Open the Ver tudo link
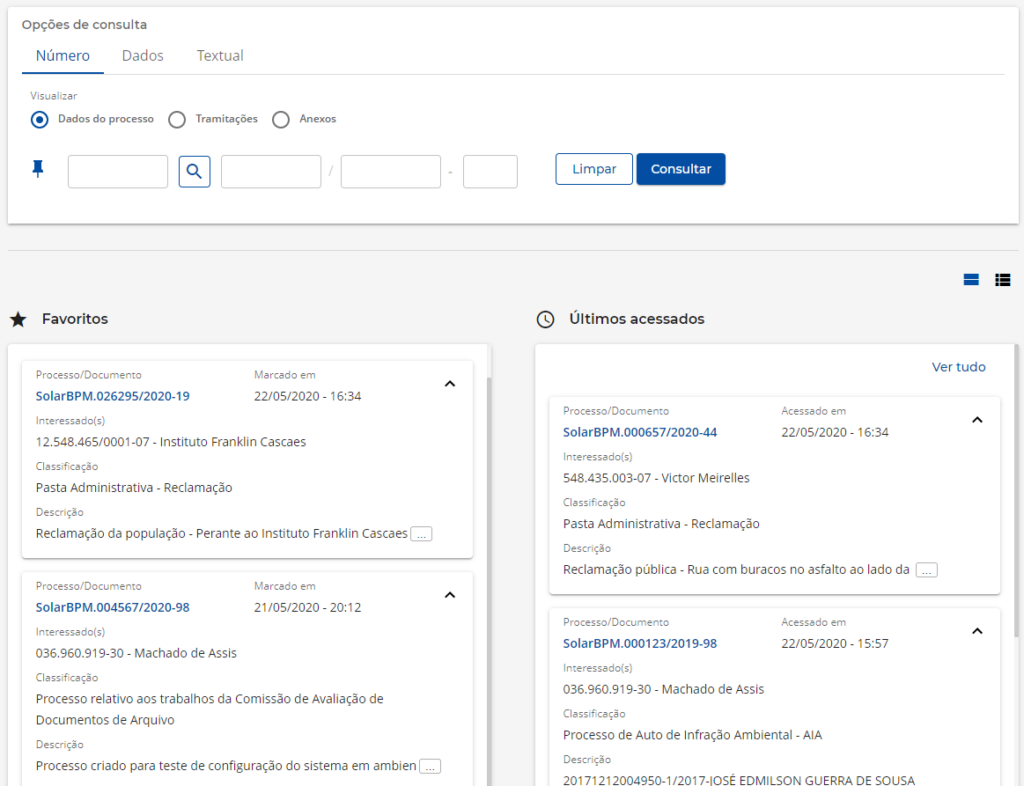Screen dimensions: 1024x786 959,367
